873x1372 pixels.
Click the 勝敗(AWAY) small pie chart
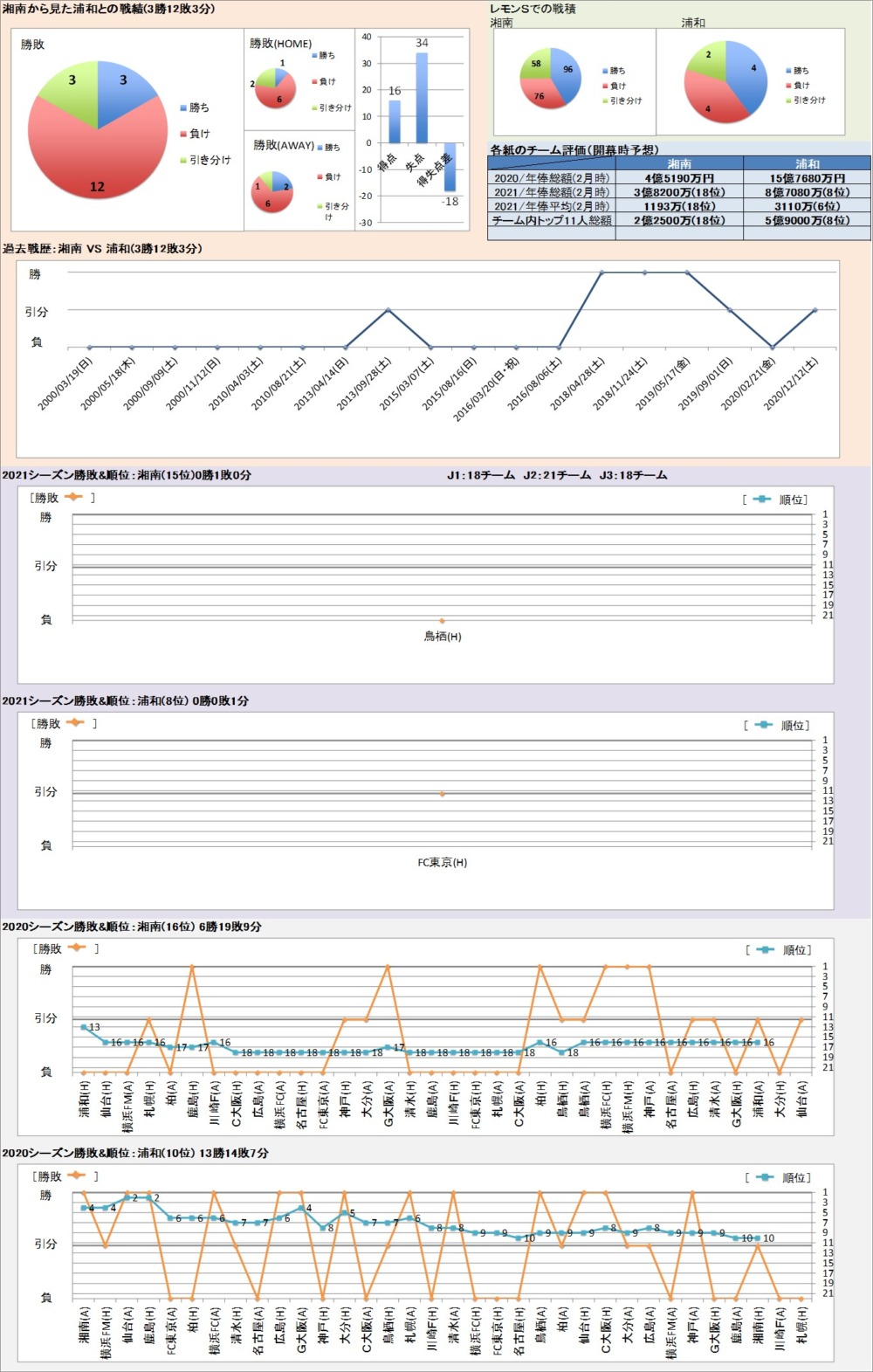(x=272, y=192)
